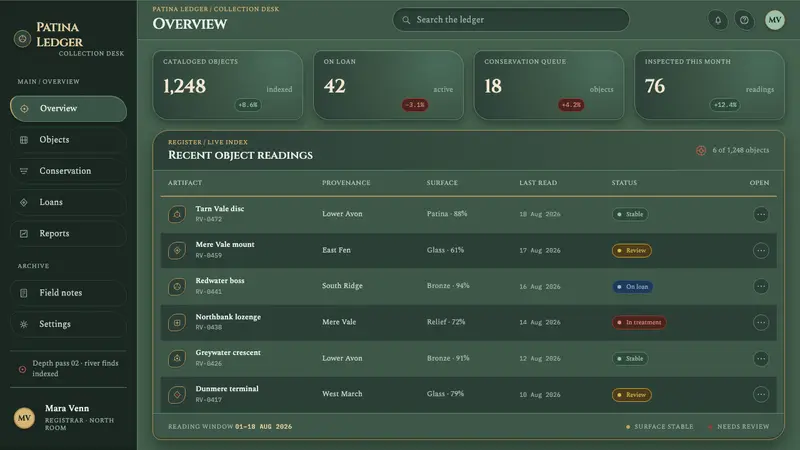The width and height of the screenshot is (800, 450).
Task: Navigate to Loans
Action: (68, 202)
